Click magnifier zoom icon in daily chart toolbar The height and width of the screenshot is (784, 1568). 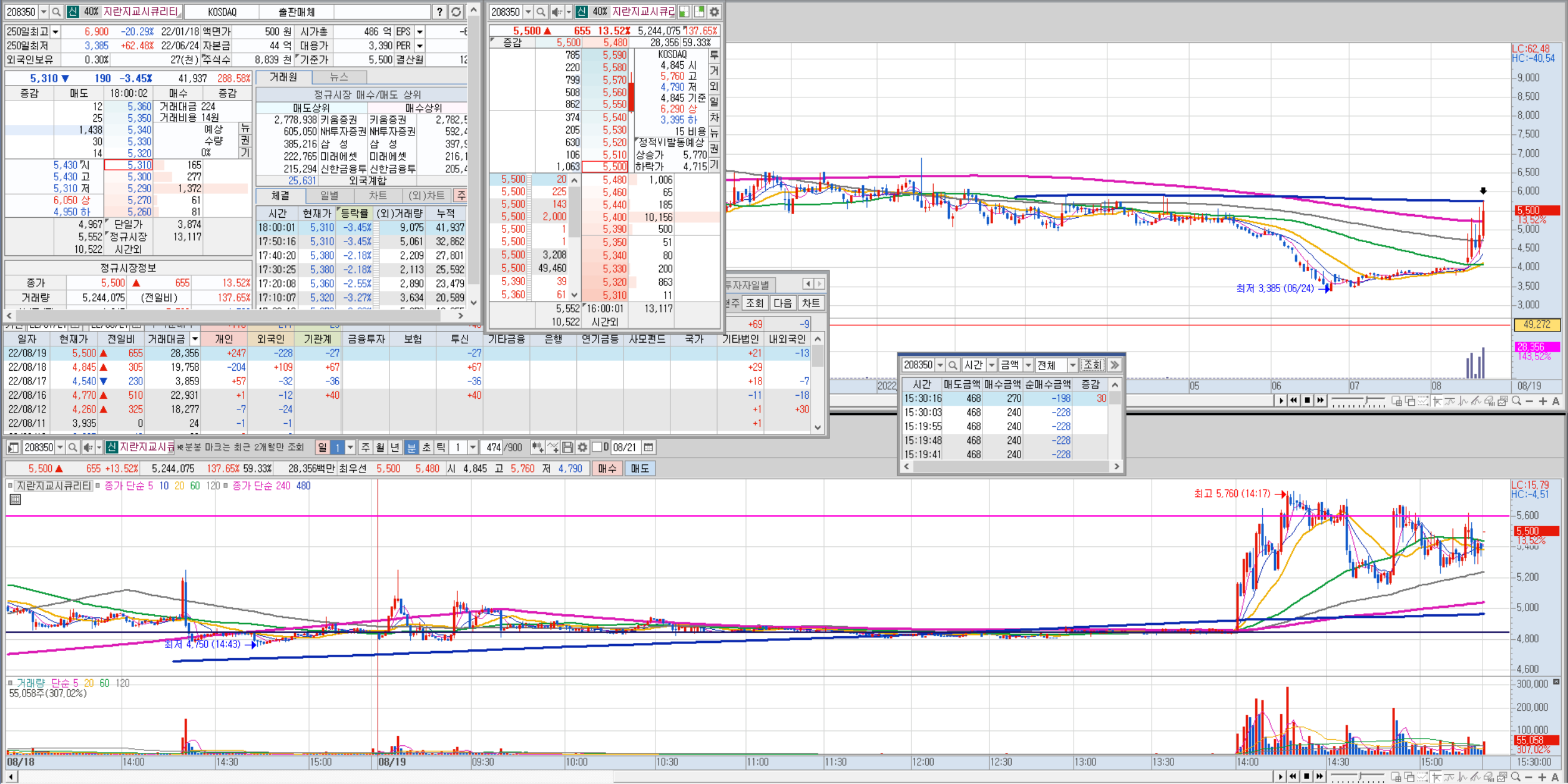coord(1516,401)
